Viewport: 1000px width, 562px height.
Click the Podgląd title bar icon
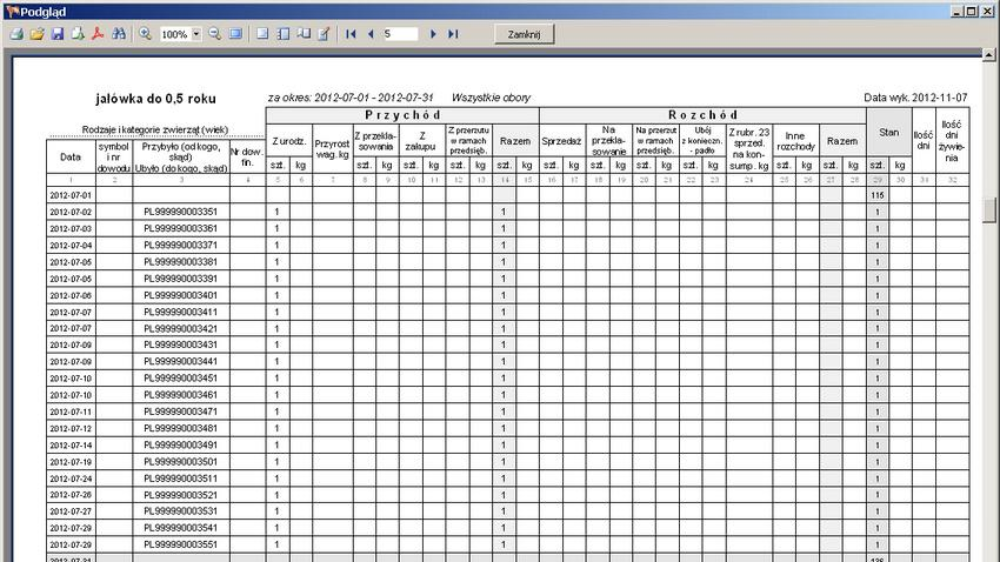point(12,11)
